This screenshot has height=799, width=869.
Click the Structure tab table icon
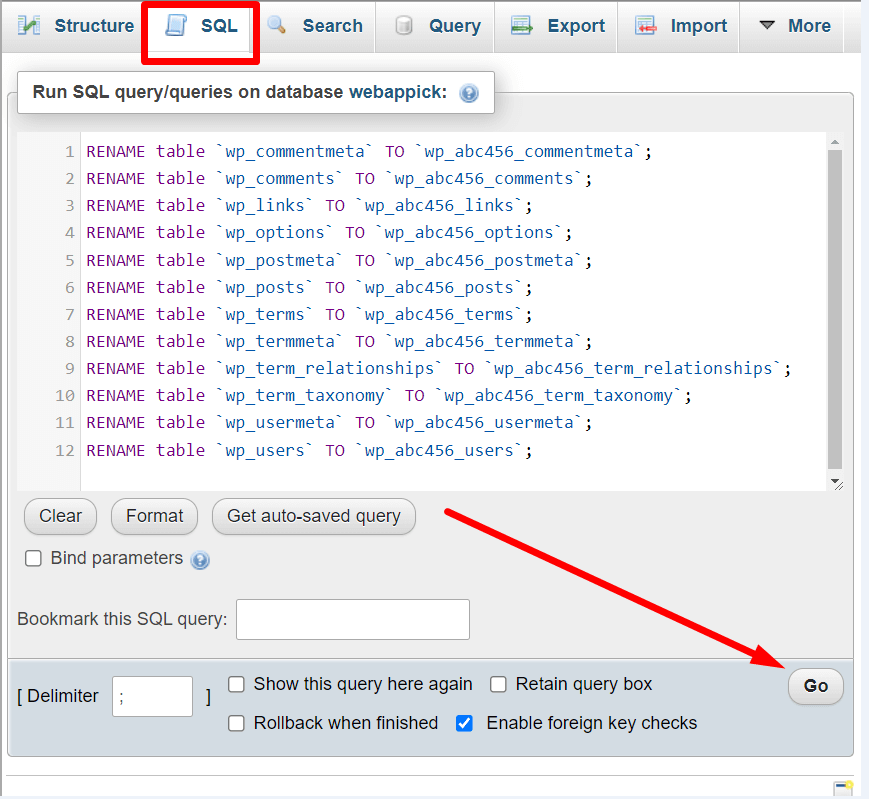click(x=29, y=25)
